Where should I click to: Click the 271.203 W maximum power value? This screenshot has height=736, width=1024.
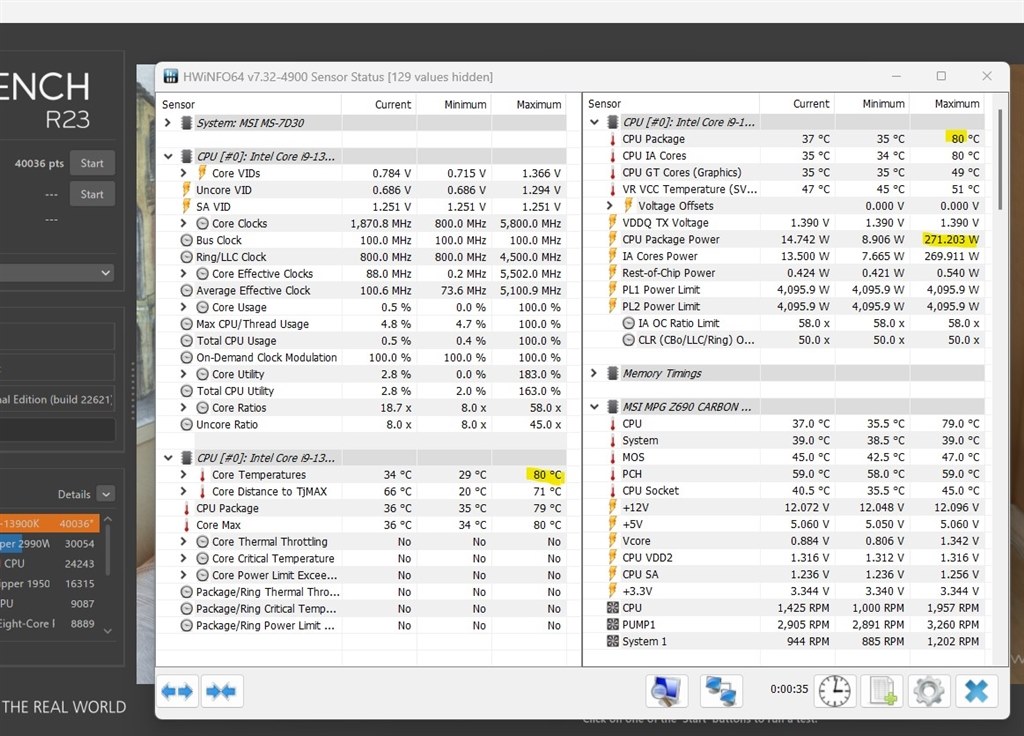click(x=951, y=239)
